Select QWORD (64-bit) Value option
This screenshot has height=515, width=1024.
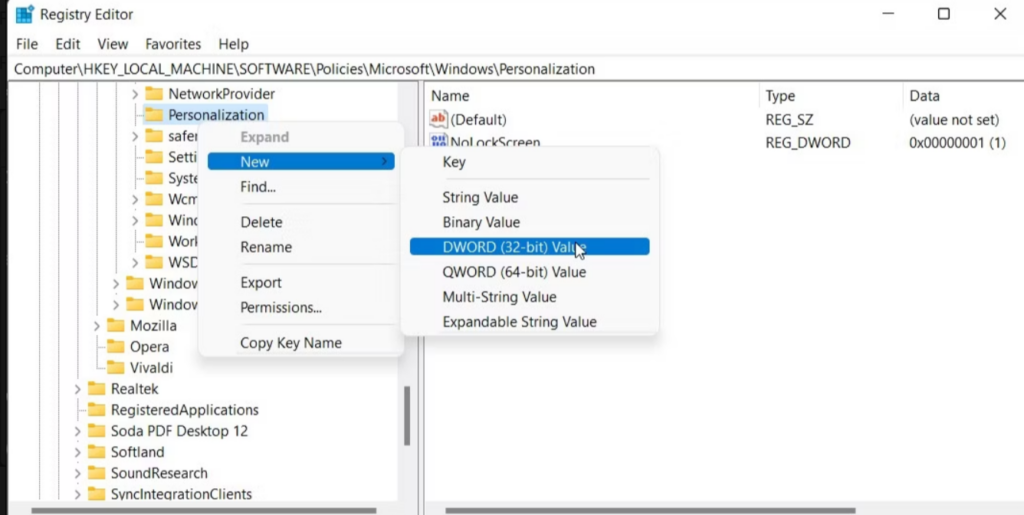(514, 272)
